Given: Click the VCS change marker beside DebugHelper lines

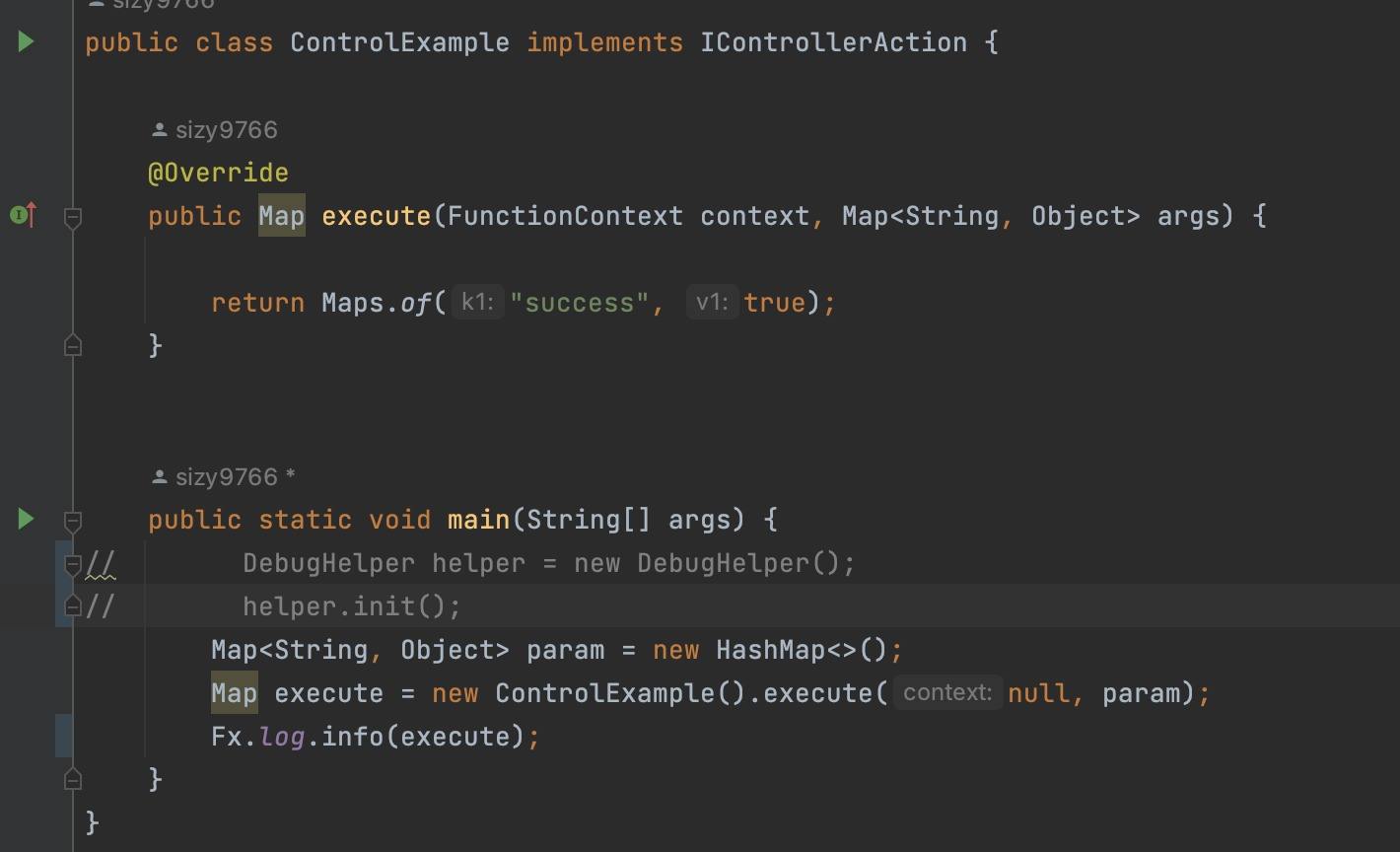Looking at the screenshot, I should 62,584.
